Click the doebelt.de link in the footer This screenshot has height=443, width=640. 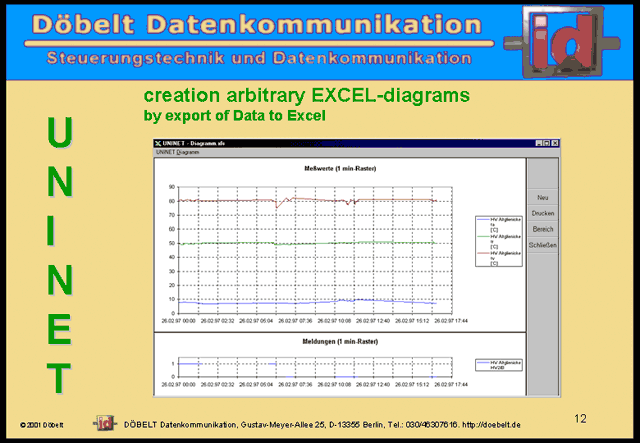tap(491, 425)
